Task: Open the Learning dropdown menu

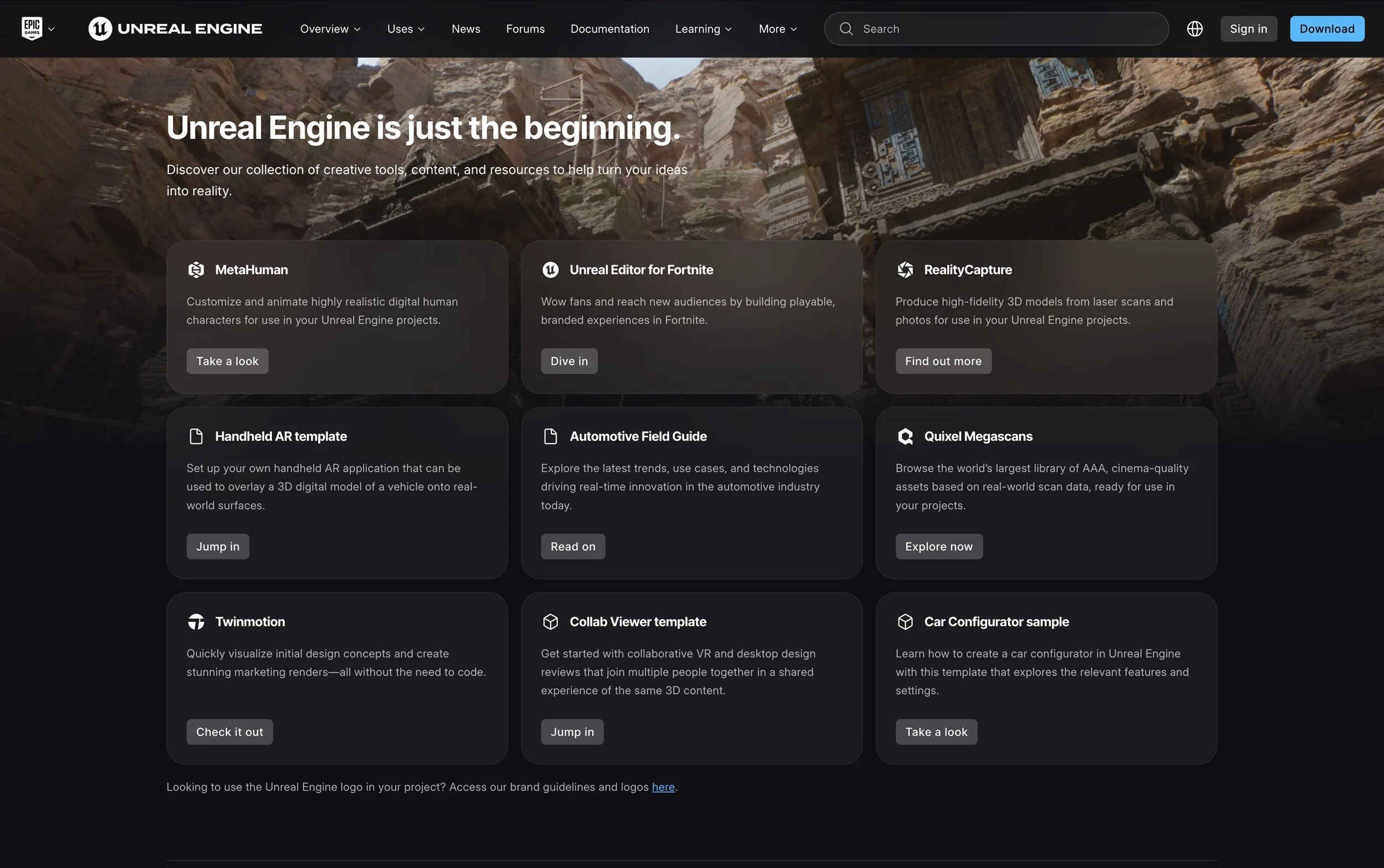Action: click(703, 29)
